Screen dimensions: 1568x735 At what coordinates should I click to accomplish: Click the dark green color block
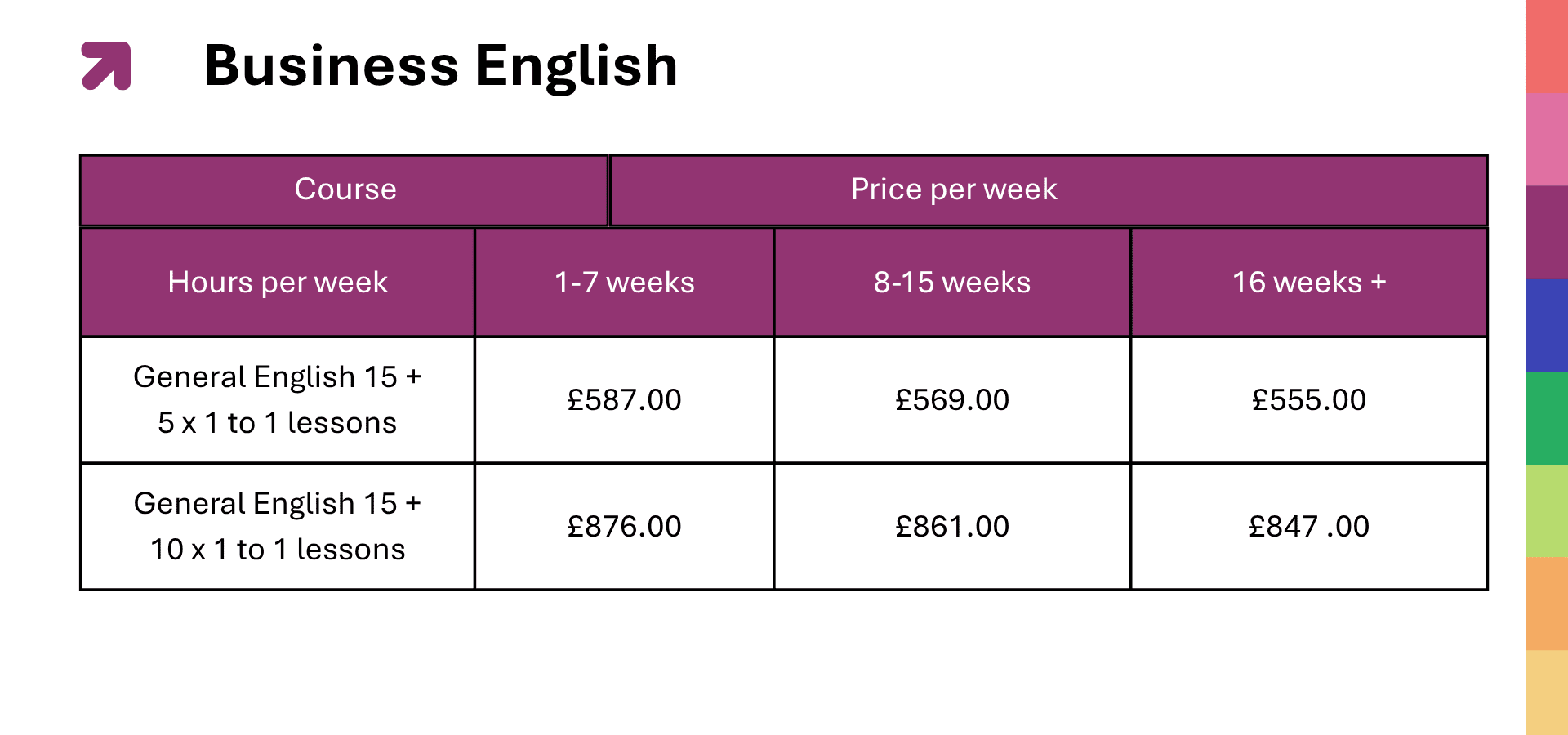point(1547,418)
